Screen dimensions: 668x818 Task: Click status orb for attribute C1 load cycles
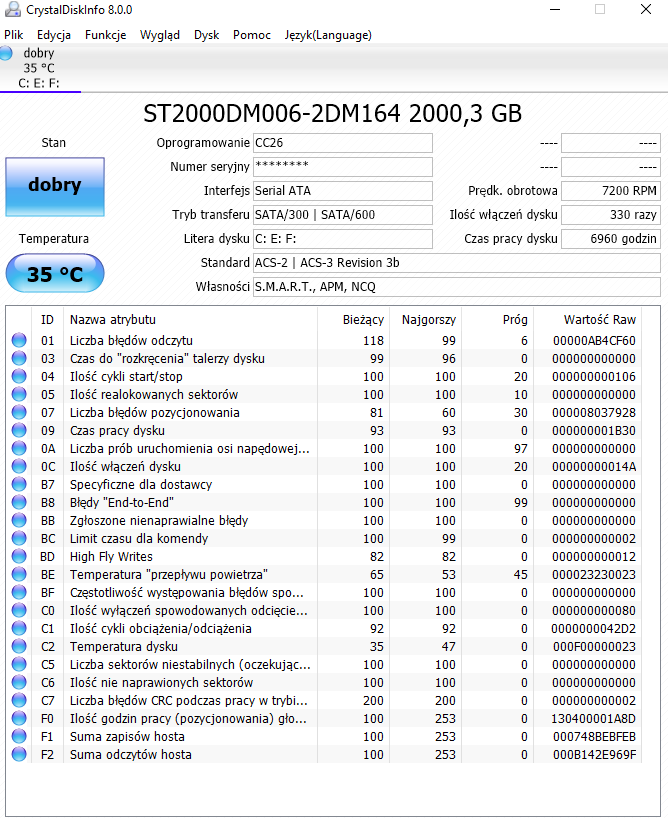tap(19, 628)
